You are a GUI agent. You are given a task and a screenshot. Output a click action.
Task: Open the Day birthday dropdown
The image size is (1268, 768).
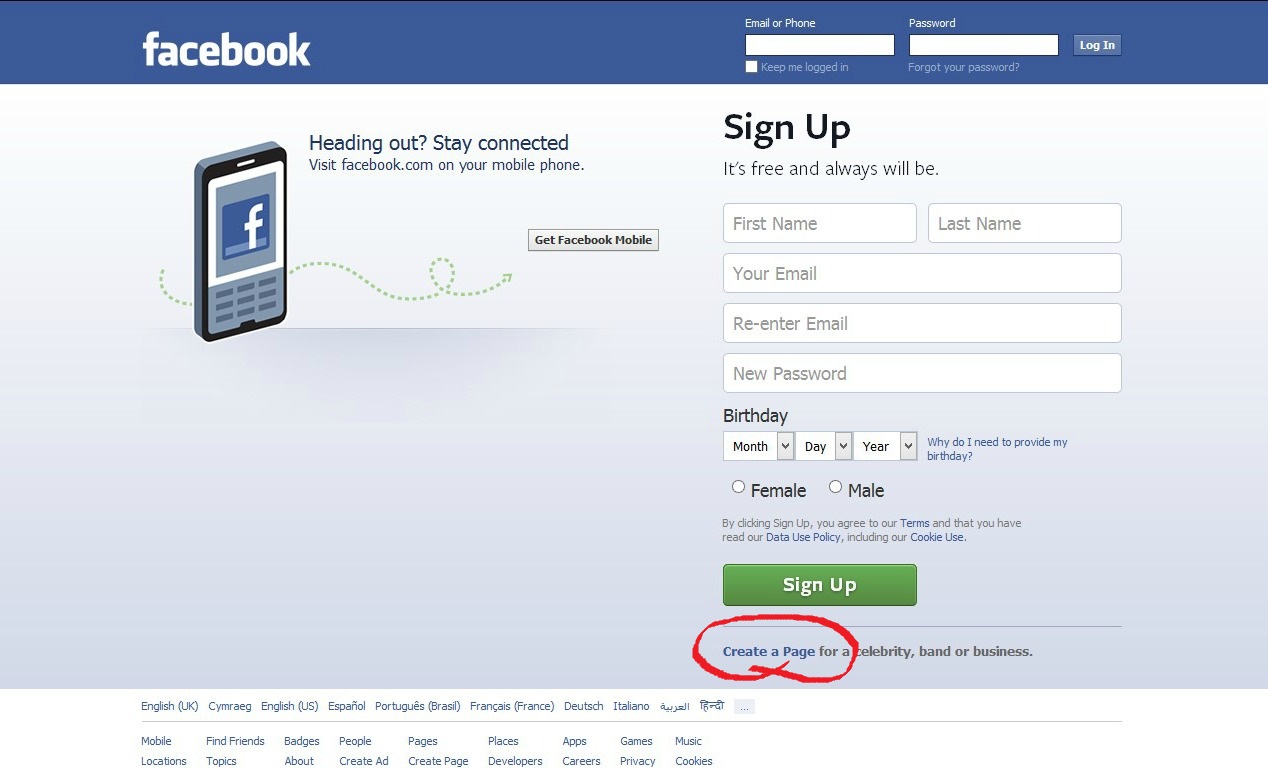click(824, 446)
